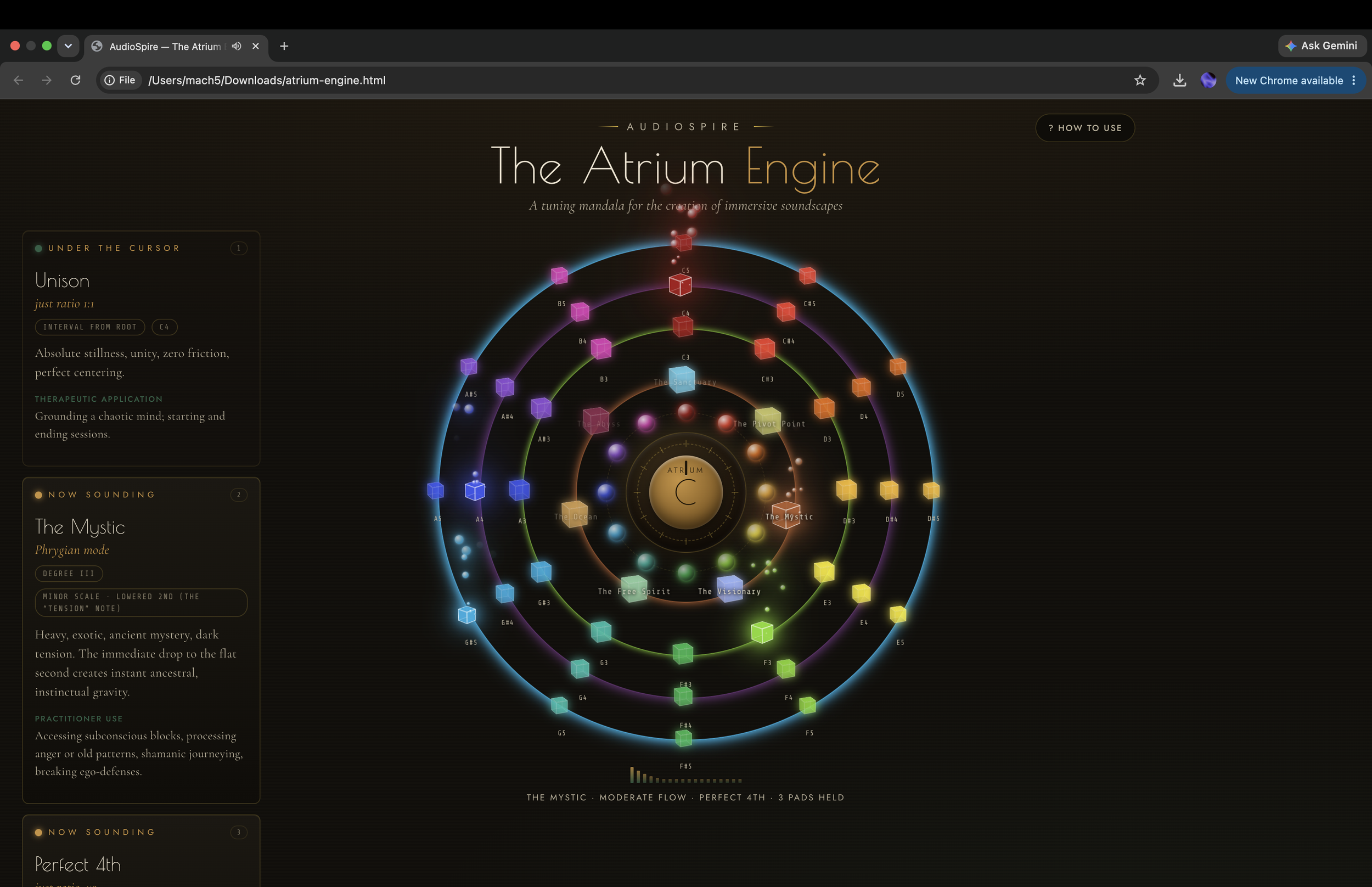The height and width of the screenshot is (887, 1372).
Task: Release the lit G#5 pad
Action: point(467,615)
